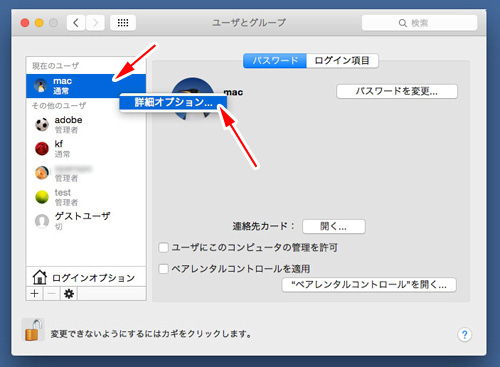Minimize the window with the yellow button
Image resolution: width=500 pixels, height=367 pixels.
coord(39,23)
